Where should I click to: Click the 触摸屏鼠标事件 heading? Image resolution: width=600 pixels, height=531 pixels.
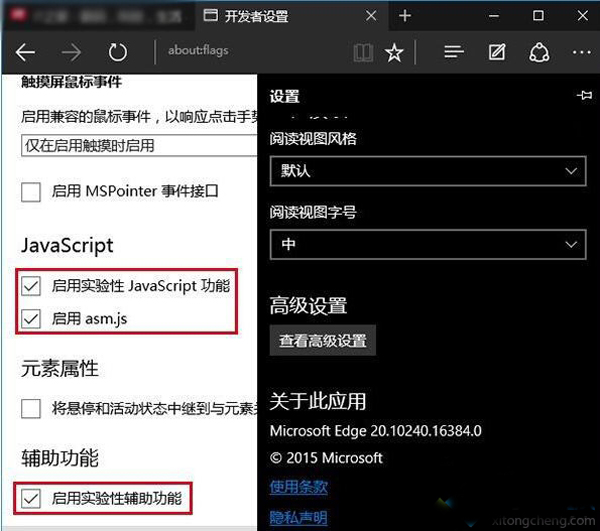coord(72,81)
